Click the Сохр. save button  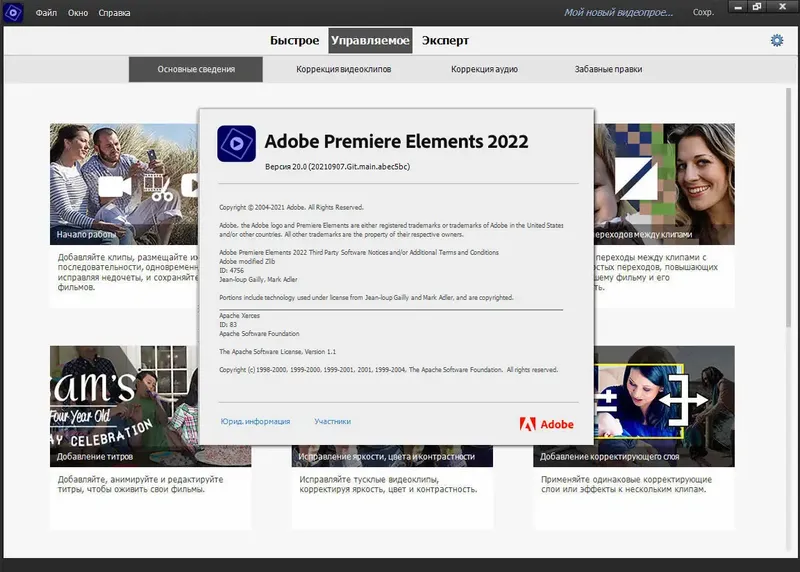click(703, 13)
